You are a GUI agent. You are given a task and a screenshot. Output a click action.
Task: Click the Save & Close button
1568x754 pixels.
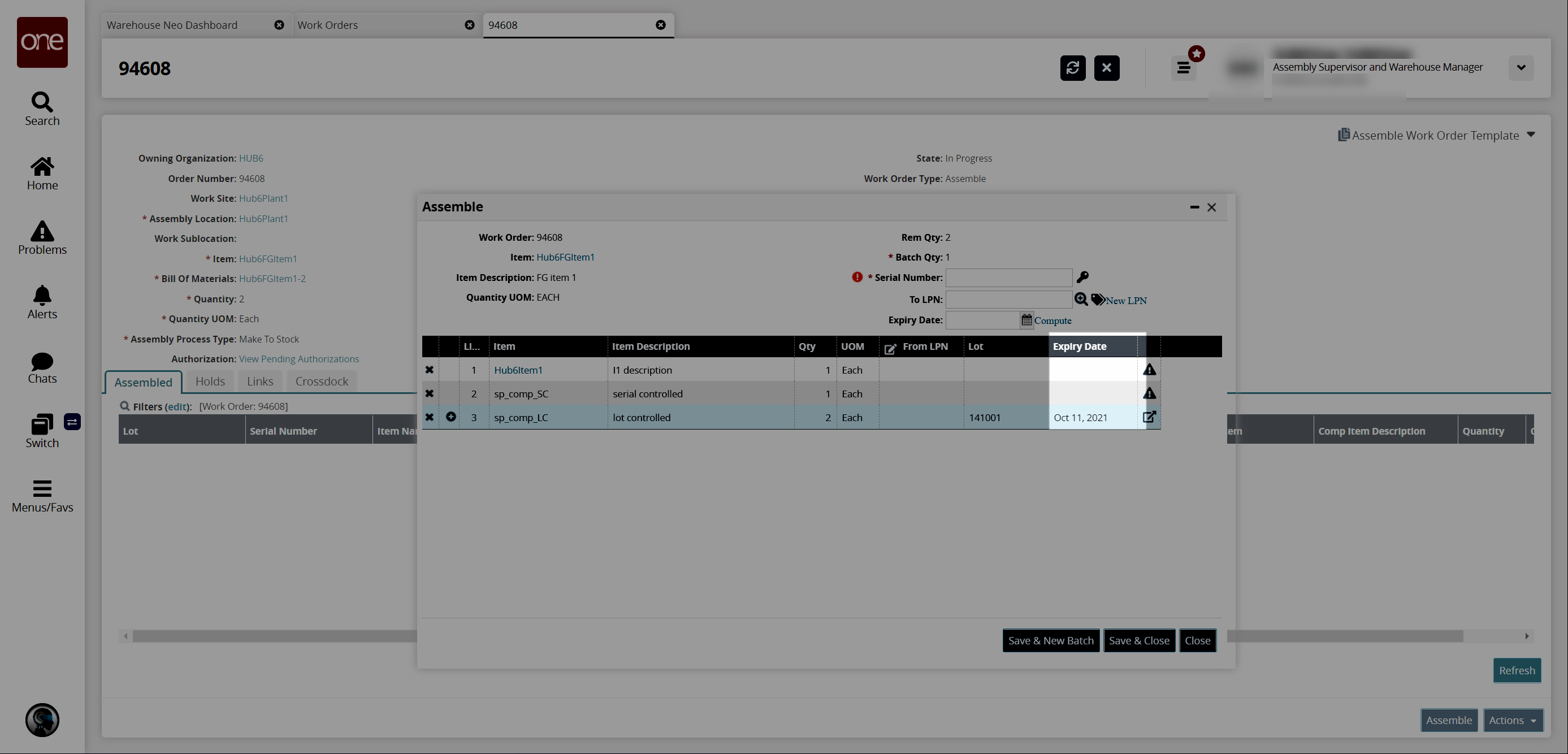[x=1138, y=640]
